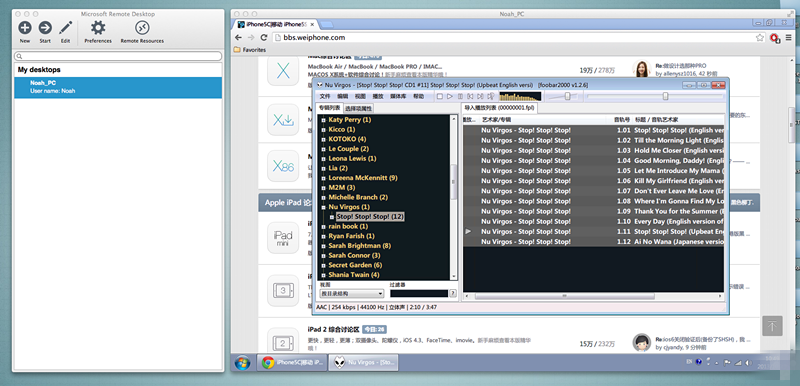
Task: Reload the bbs.weiphone.com page
Action: [264, 38]
